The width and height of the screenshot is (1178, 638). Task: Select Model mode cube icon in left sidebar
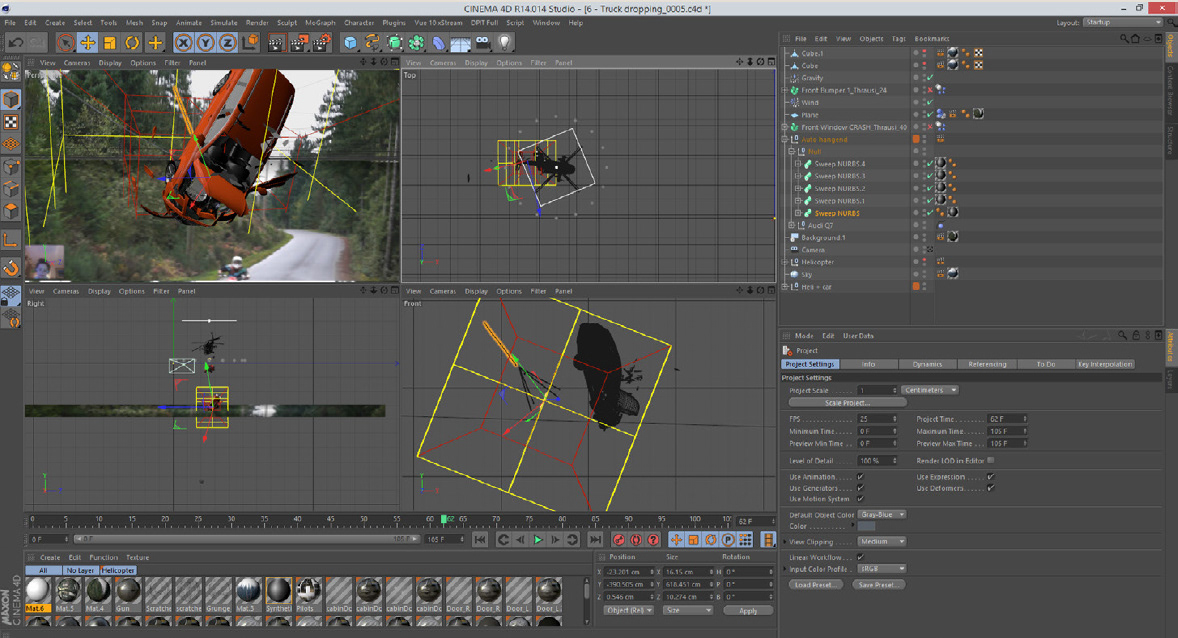pos(11,99)
